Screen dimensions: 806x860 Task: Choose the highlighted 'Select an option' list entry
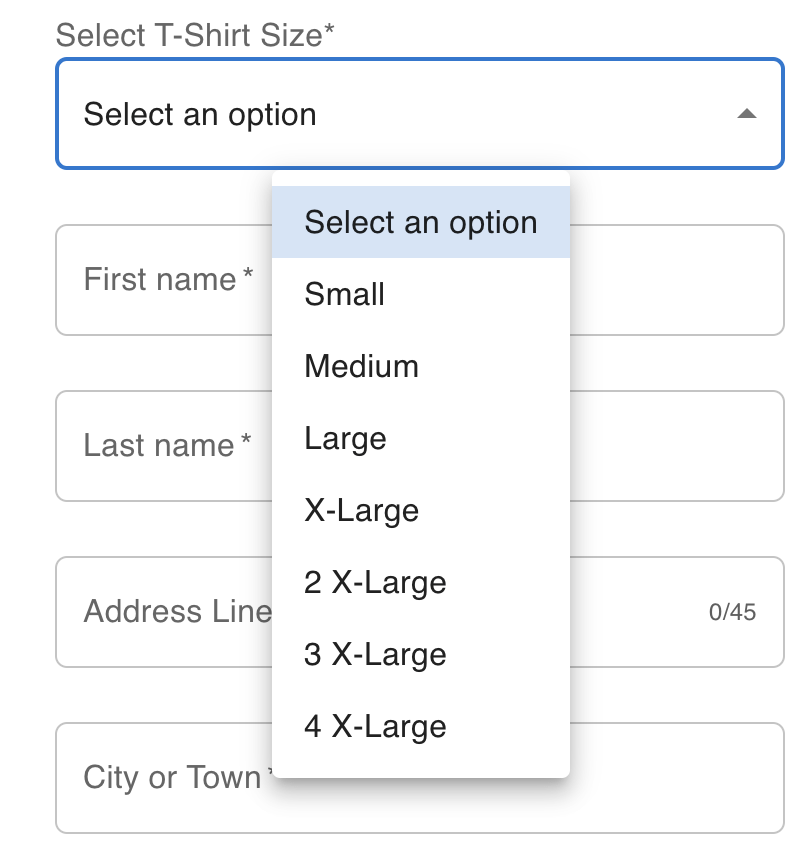pos(421,222)
